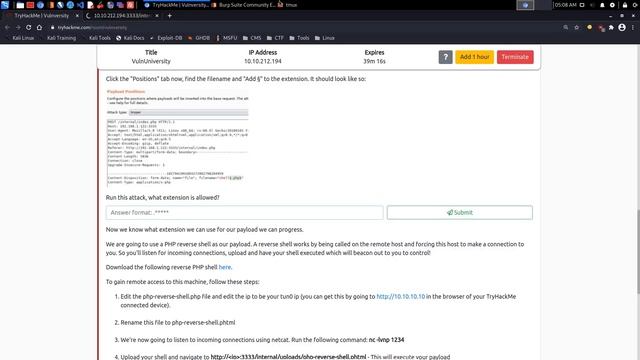Open Kali Linux bookmark
The height and width of the screenshot is (360, 640).
[20, 38]
